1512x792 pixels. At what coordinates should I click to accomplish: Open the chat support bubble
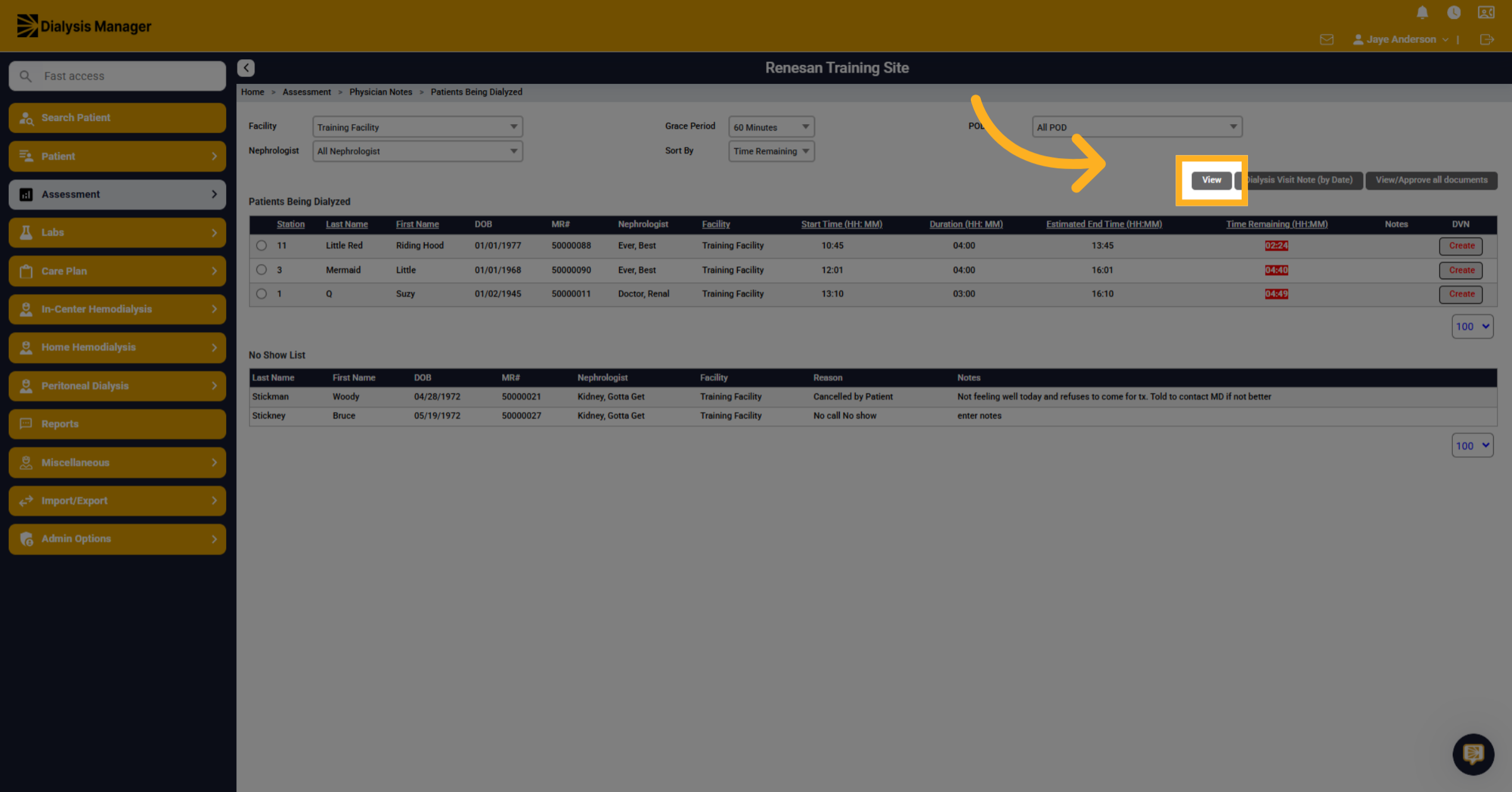1473,754
